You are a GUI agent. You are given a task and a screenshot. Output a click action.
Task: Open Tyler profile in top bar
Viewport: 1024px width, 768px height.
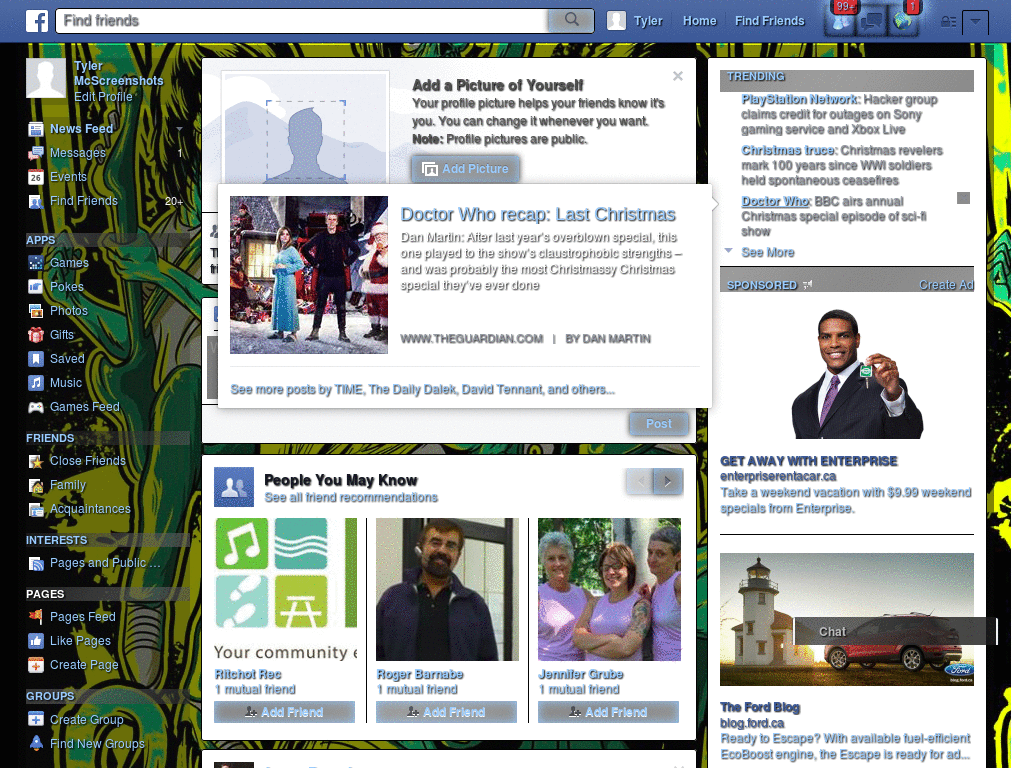[x=635, y=21]
